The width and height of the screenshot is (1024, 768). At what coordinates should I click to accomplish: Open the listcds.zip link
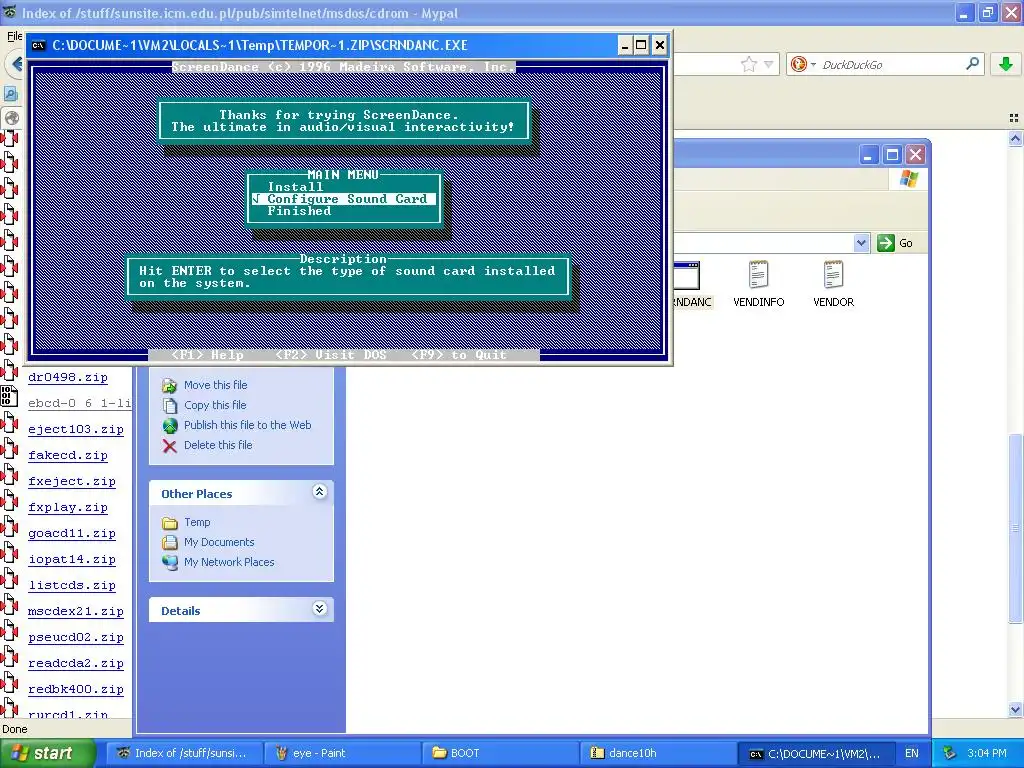[72, 586]
